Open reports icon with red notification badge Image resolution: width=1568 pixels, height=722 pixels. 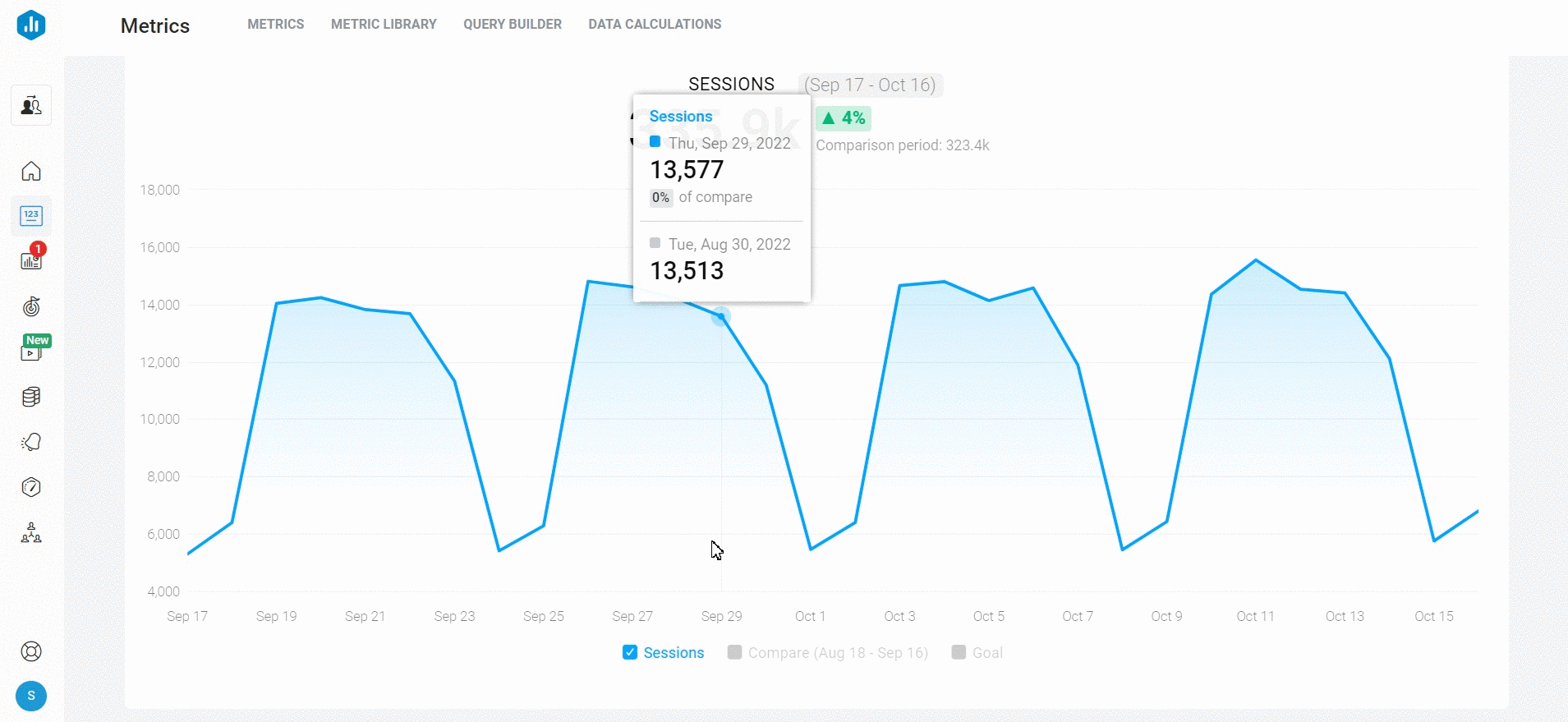[31, 260]
